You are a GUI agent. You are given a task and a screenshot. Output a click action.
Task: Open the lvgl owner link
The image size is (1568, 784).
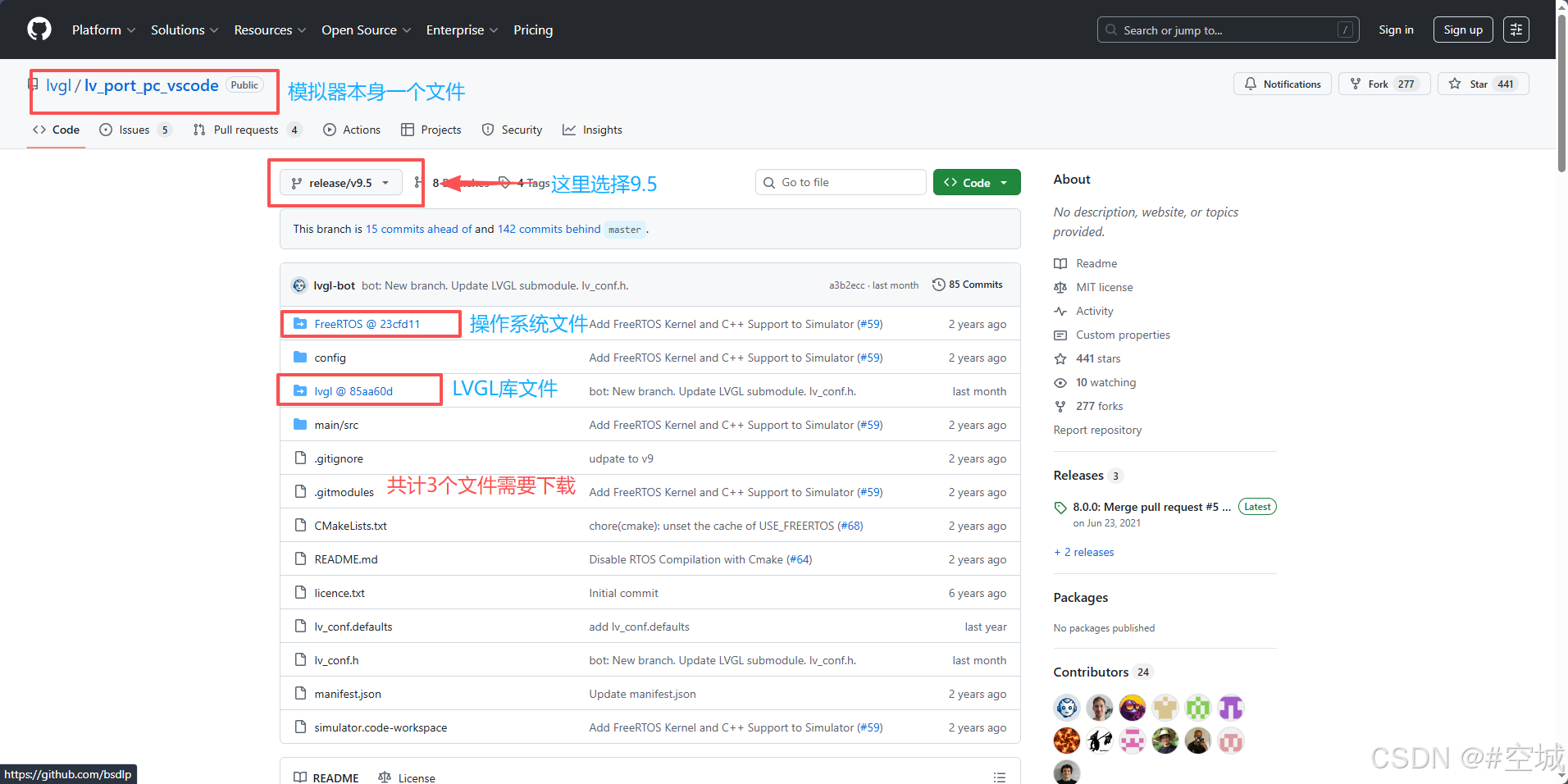(x=58, y=85)
